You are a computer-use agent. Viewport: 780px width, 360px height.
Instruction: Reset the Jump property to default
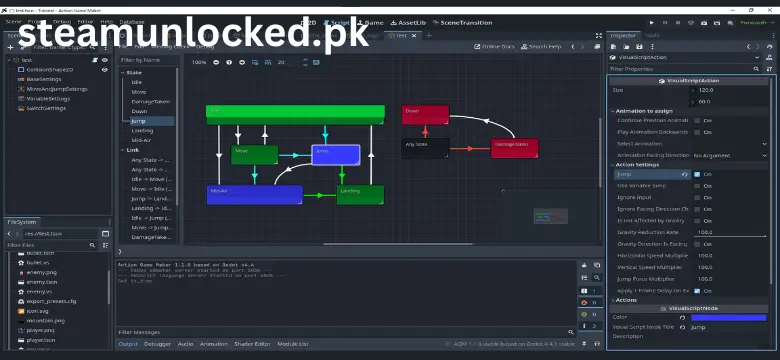click(x=685, y=175)
